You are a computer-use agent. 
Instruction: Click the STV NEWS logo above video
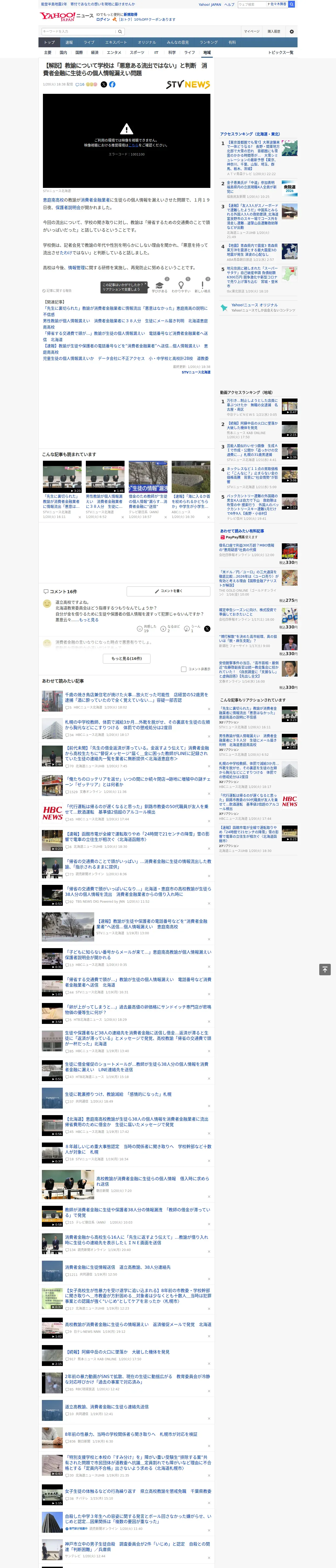tap(188, 85)
